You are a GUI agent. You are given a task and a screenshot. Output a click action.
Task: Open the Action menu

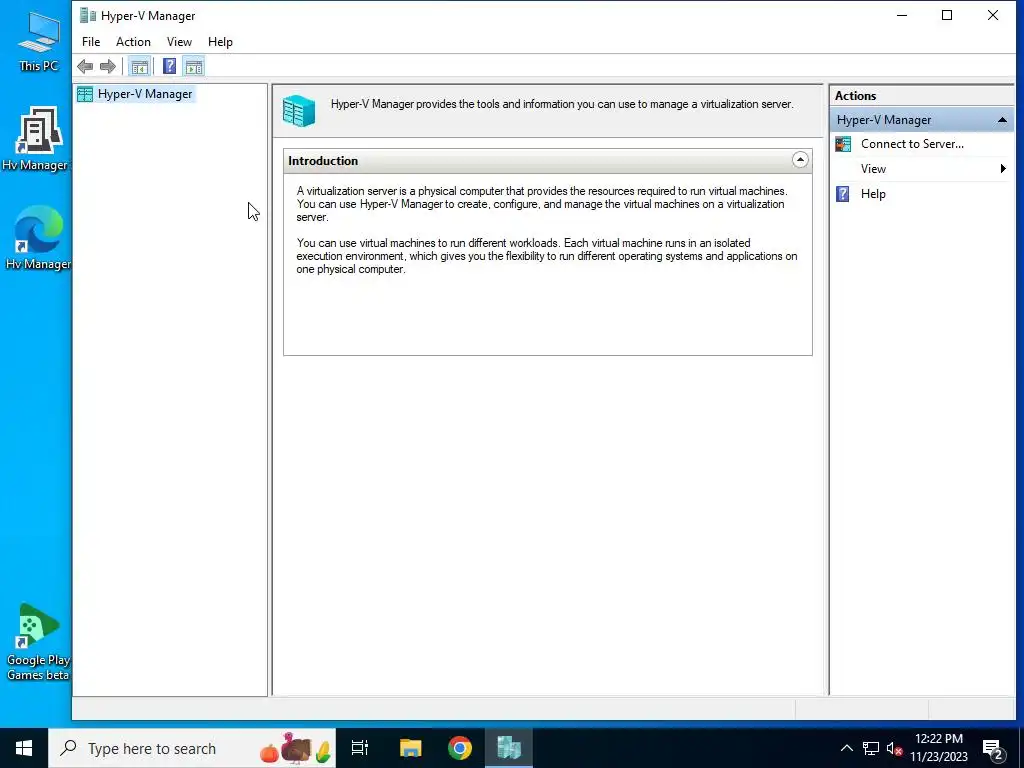click(x=133, y=42)
